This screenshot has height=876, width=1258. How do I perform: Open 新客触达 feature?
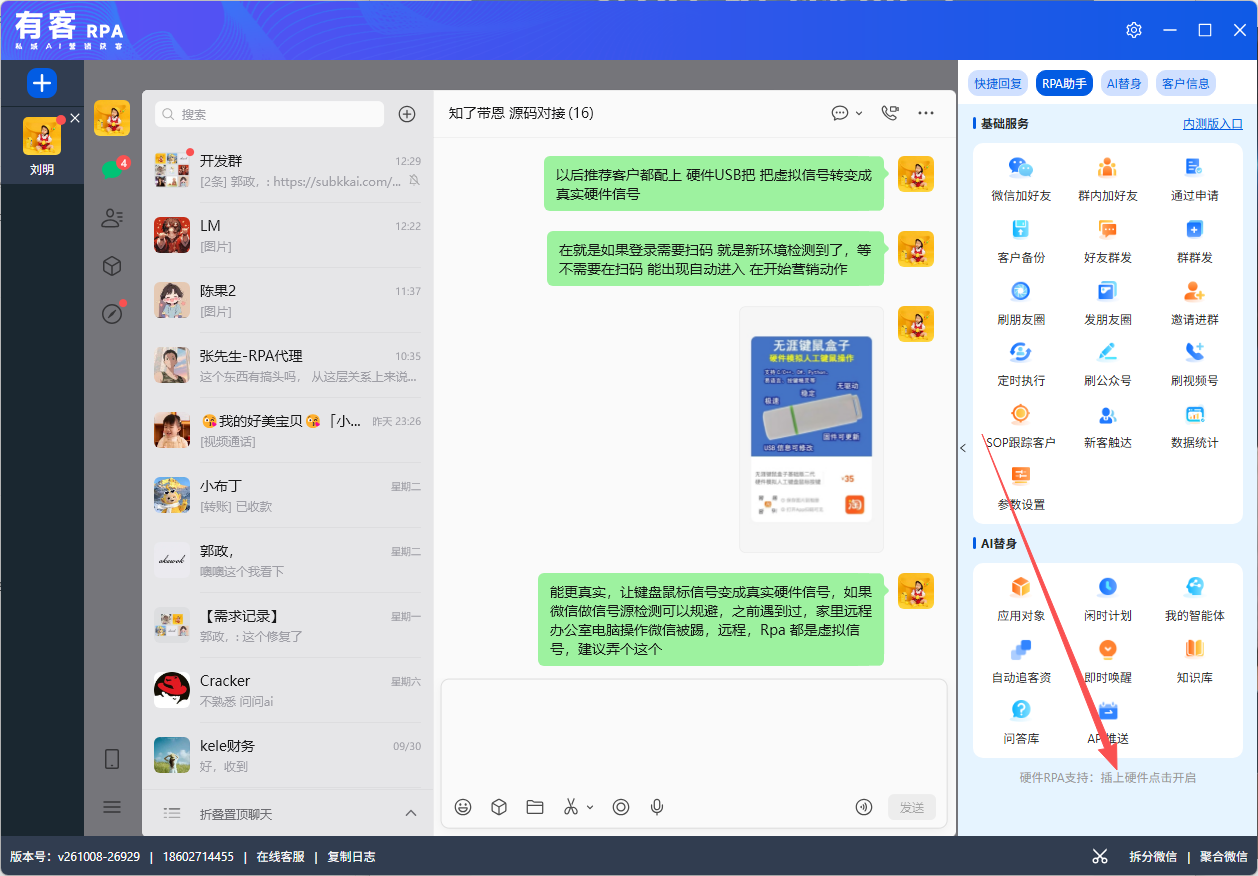(x=1107, y=426)
